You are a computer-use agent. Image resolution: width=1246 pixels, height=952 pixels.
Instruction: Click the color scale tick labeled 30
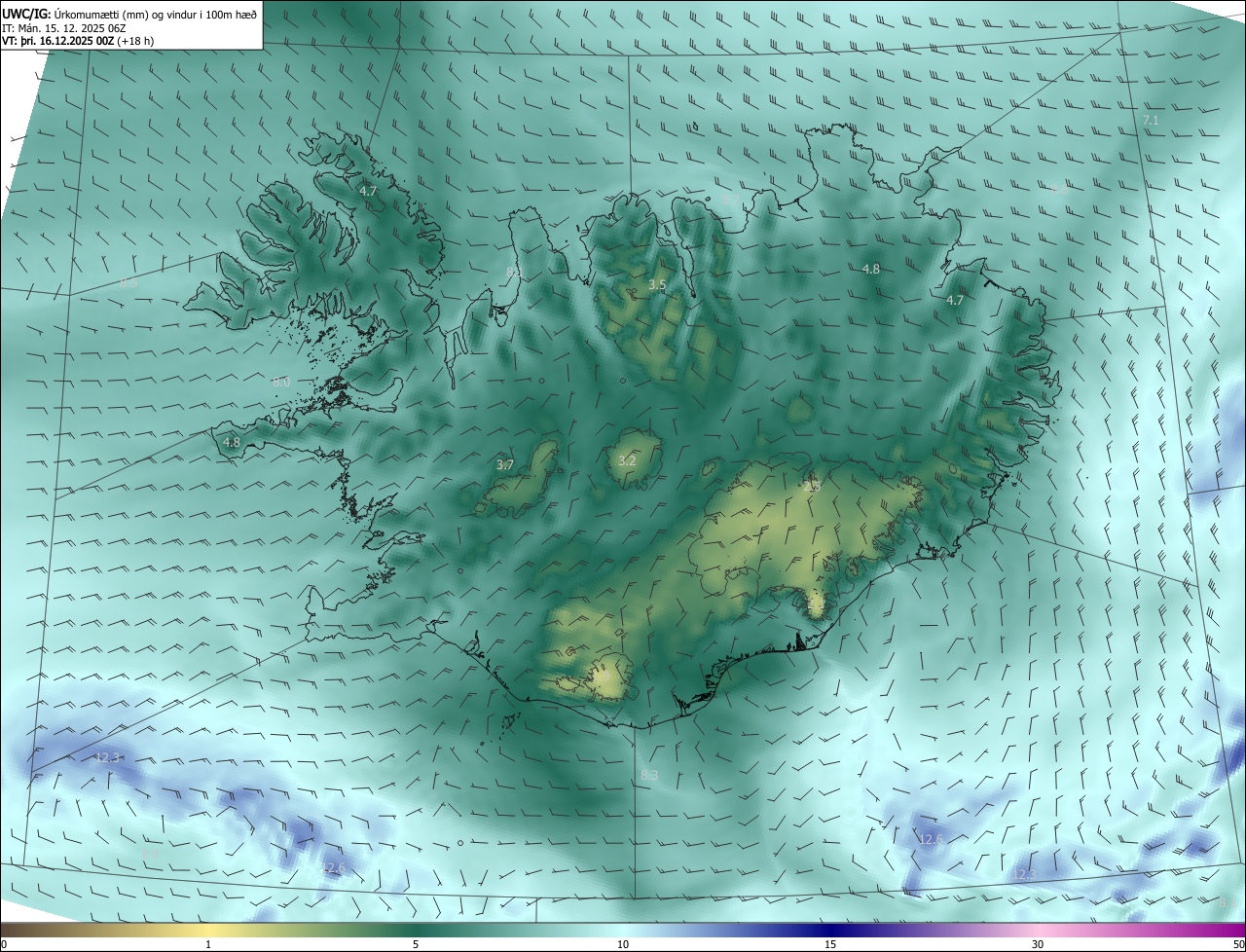click(x=1038, y=944)
